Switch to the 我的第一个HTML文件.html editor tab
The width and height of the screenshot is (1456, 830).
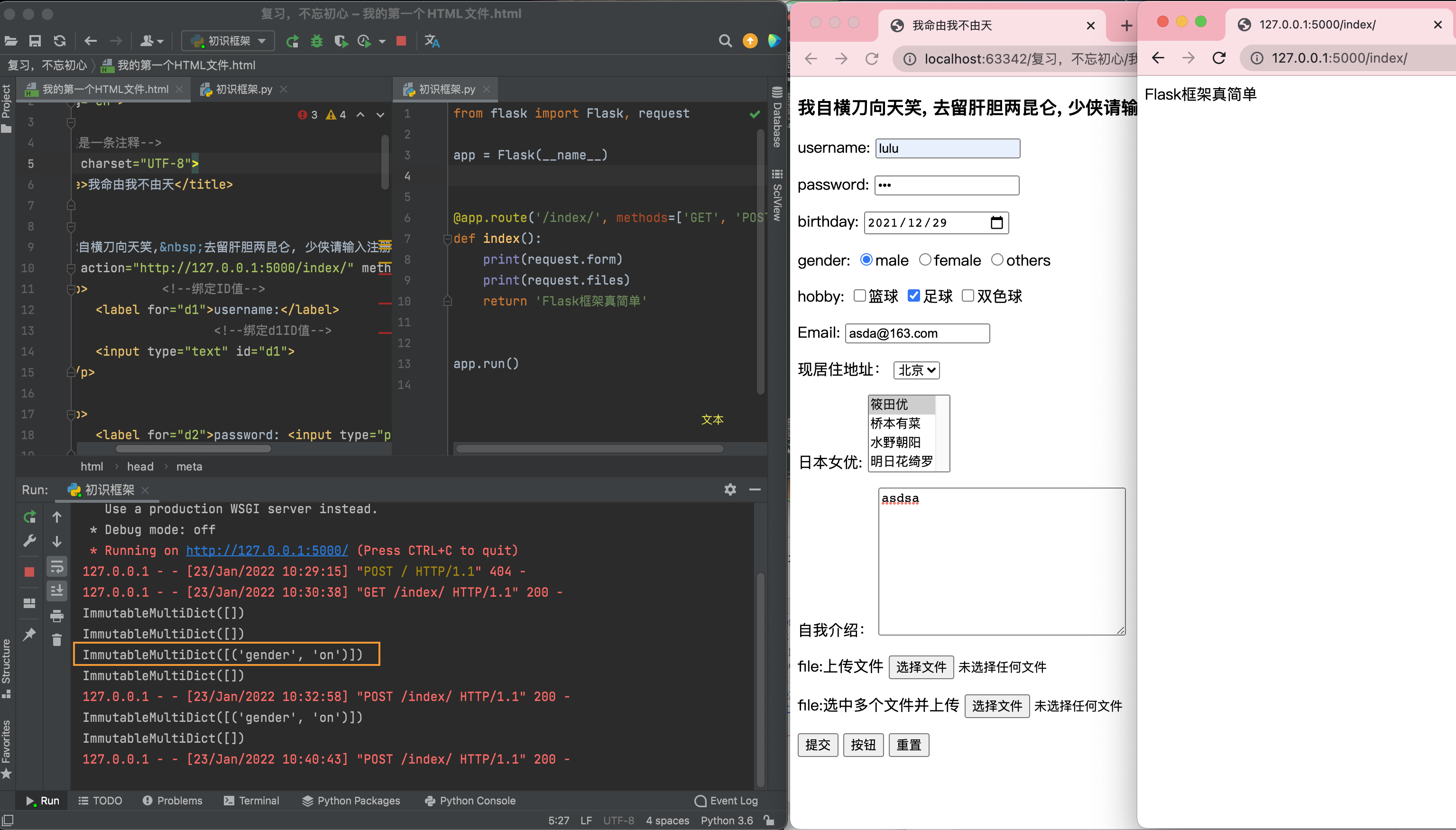click(x=105, y=90)
